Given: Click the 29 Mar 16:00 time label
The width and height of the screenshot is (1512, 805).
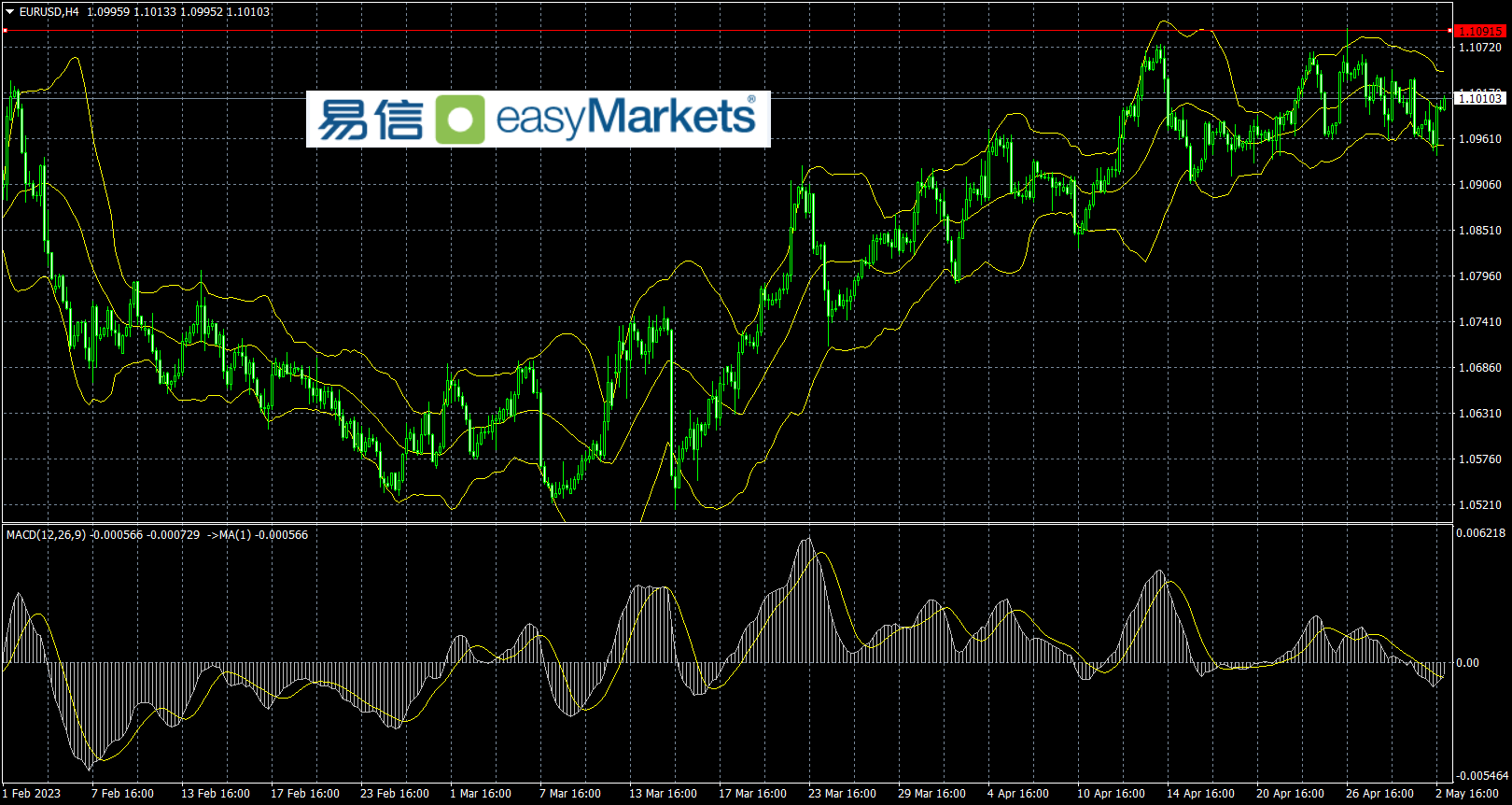Looking at the screenshot, I should [931, 794].
